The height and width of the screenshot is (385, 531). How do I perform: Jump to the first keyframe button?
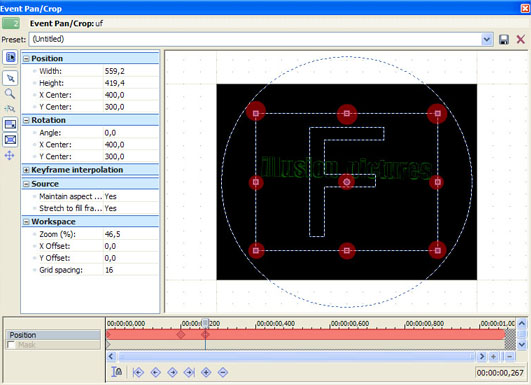[x=138, y=372]
